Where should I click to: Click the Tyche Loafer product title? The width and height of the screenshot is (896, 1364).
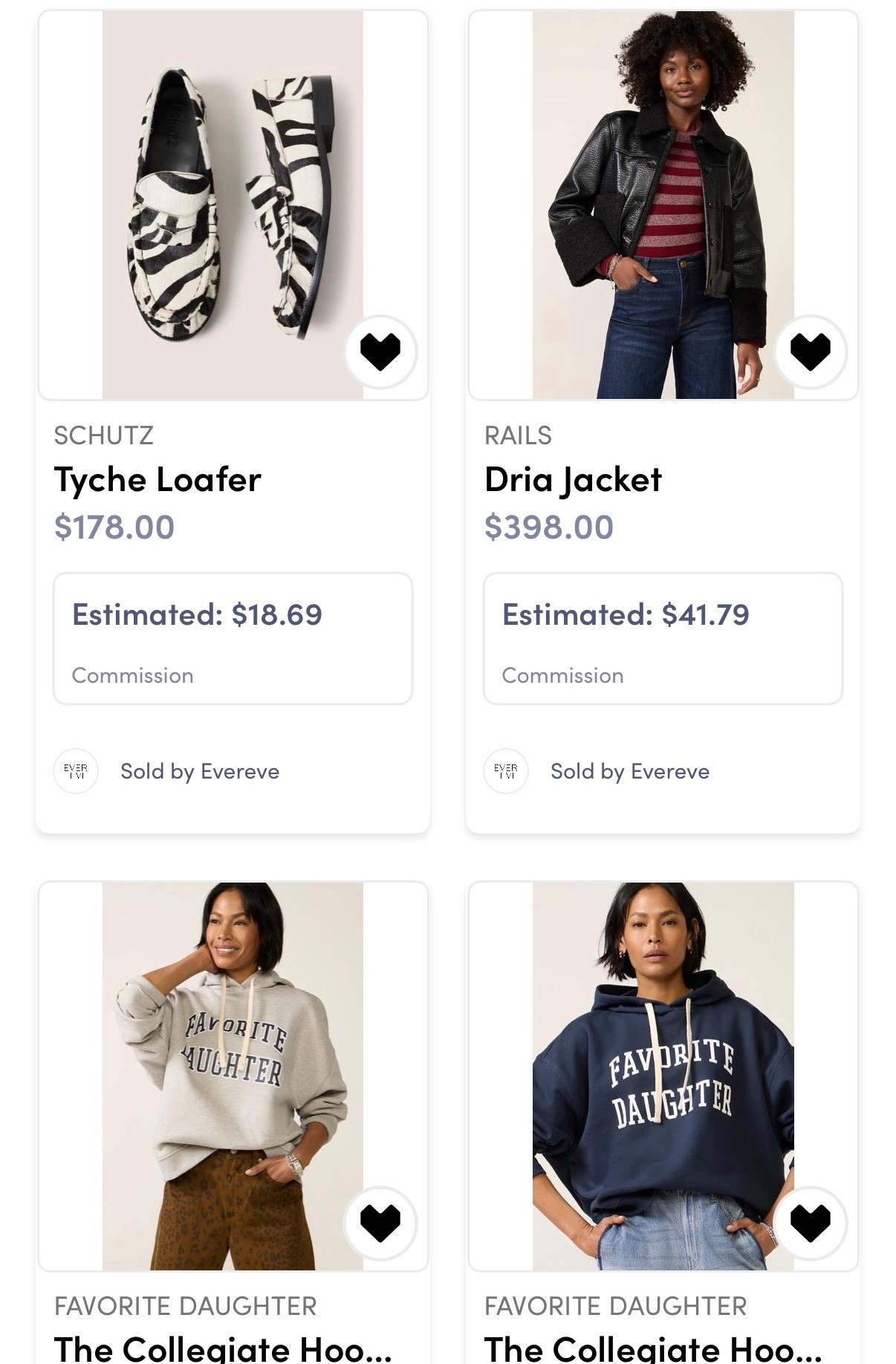pos(158,480)
